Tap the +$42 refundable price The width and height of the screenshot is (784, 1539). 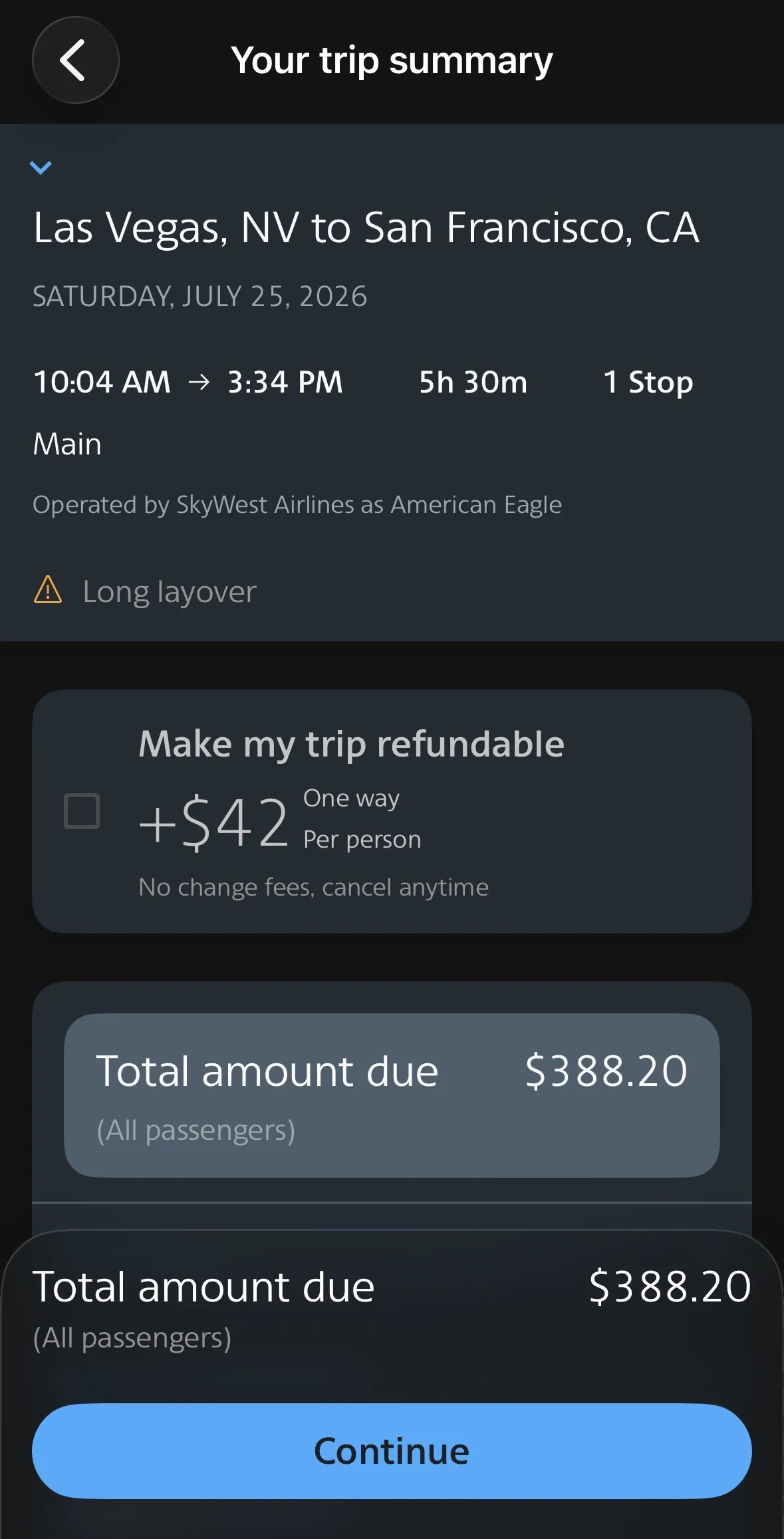tap(213, 822)
